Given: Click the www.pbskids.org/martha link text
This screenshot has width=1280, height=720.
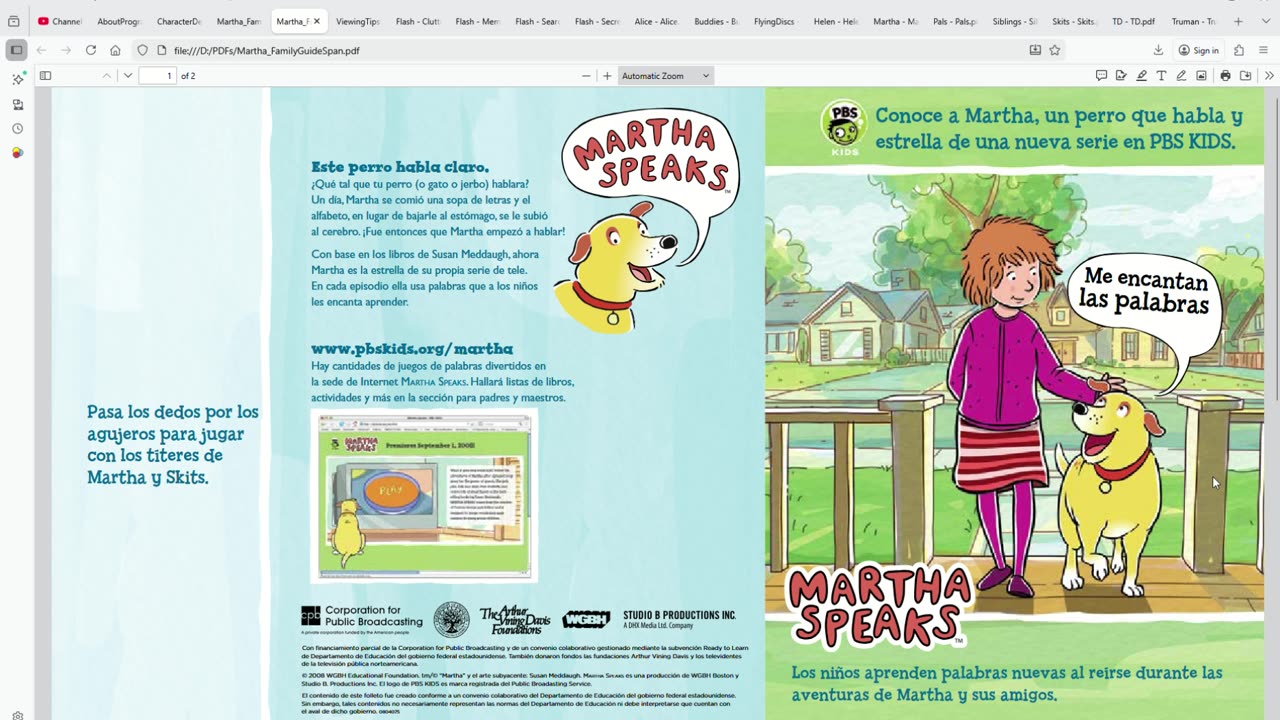Looking at the screenshot, I should coord(412,349).
